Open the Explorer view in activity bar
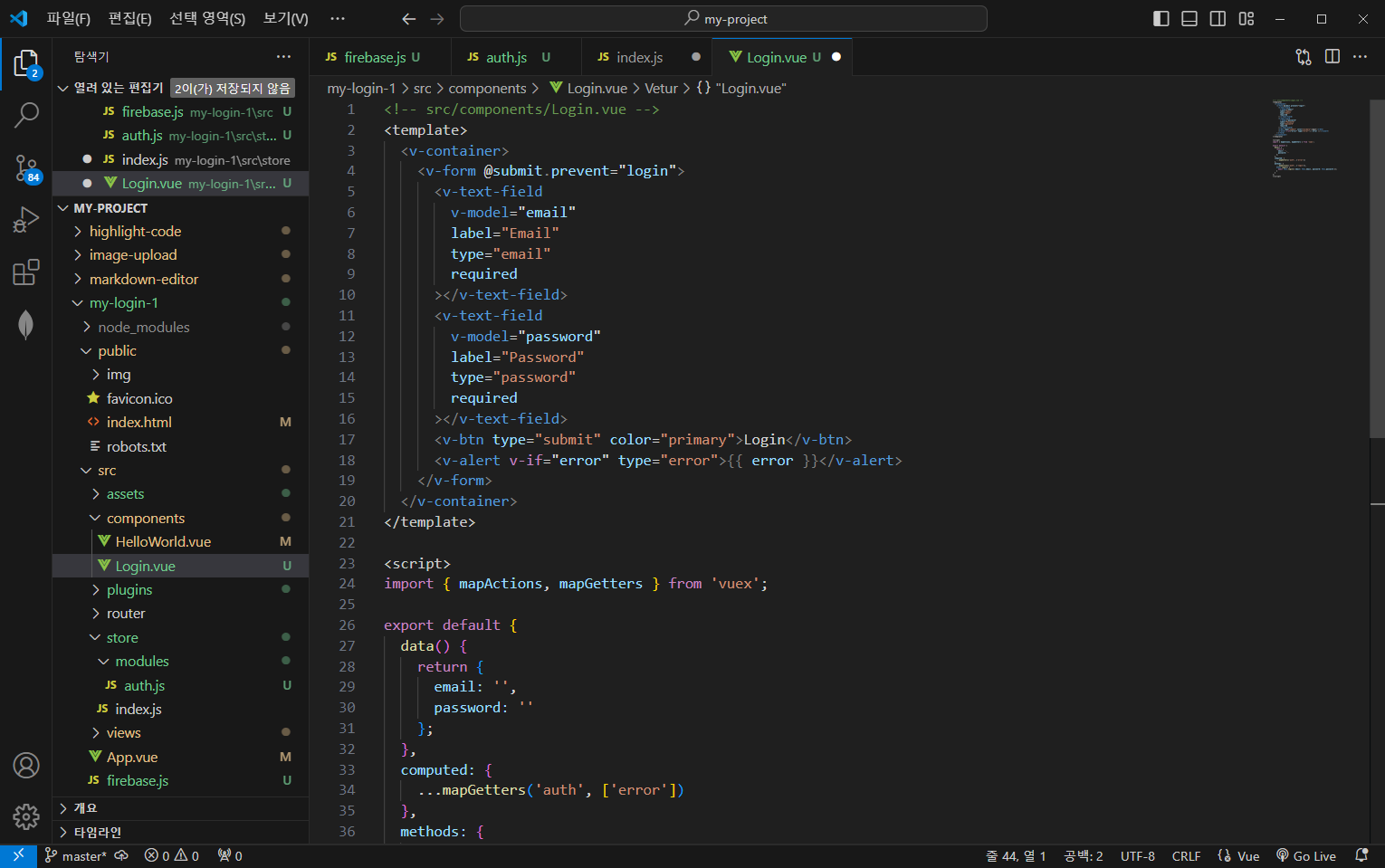This screenshot has width=1385, height=868. click(x=26, y=64)
